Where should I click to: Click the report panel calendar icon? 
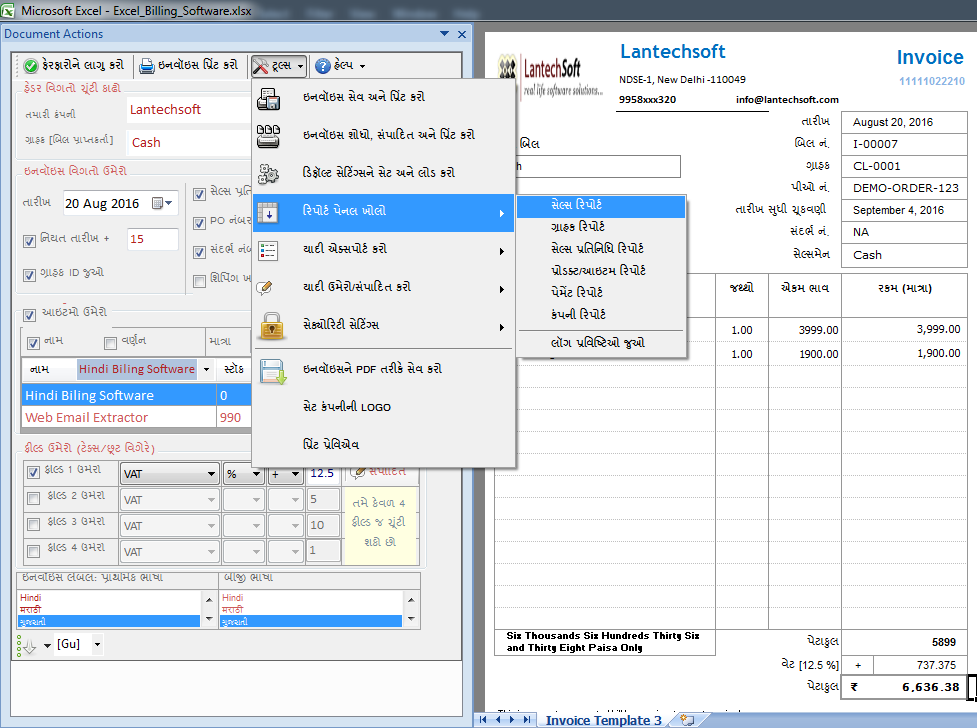269,213
